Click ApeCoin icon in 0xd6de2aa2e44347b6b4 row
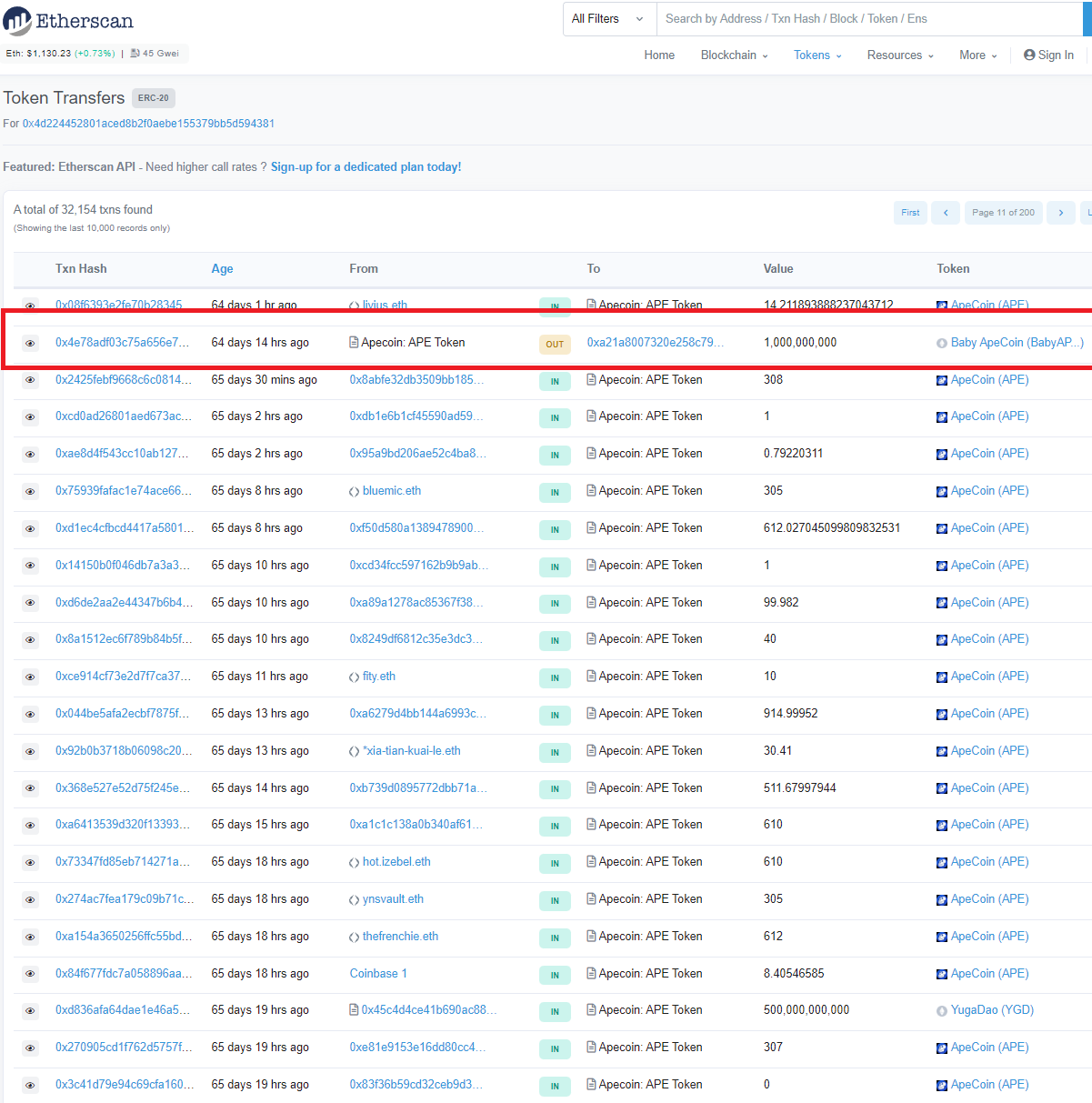 point(942,604)
